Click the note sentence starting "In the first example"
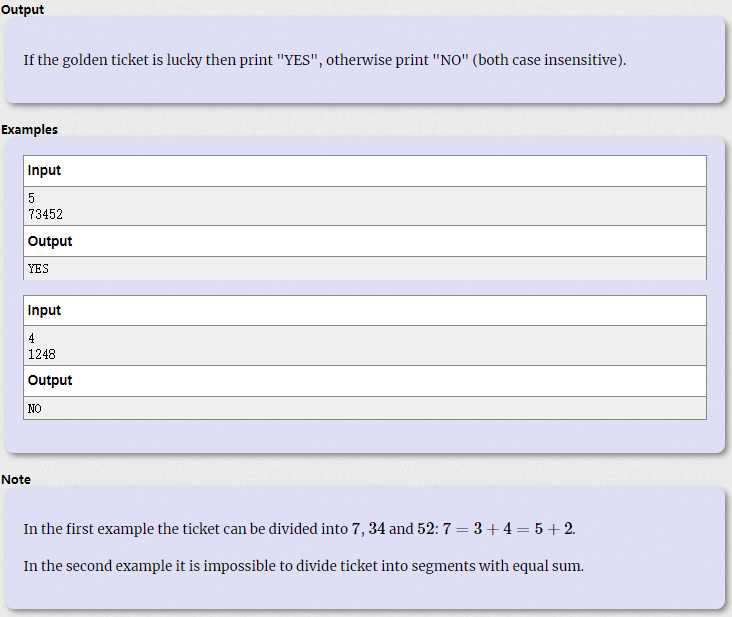Viewport: 732px width, 617px height. pyautogui.click(x=185, y=529)
